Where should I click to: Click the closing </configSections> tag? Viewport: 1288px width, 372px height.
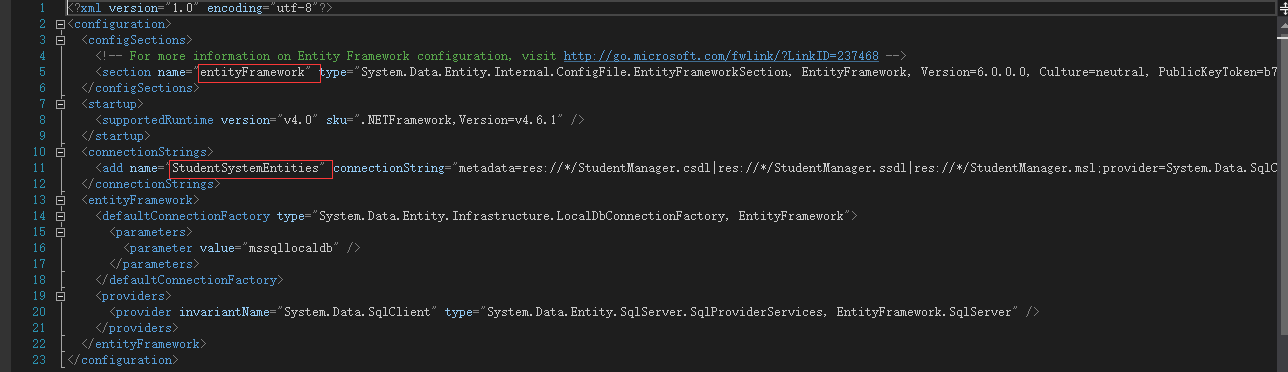[x=141, y=88]
